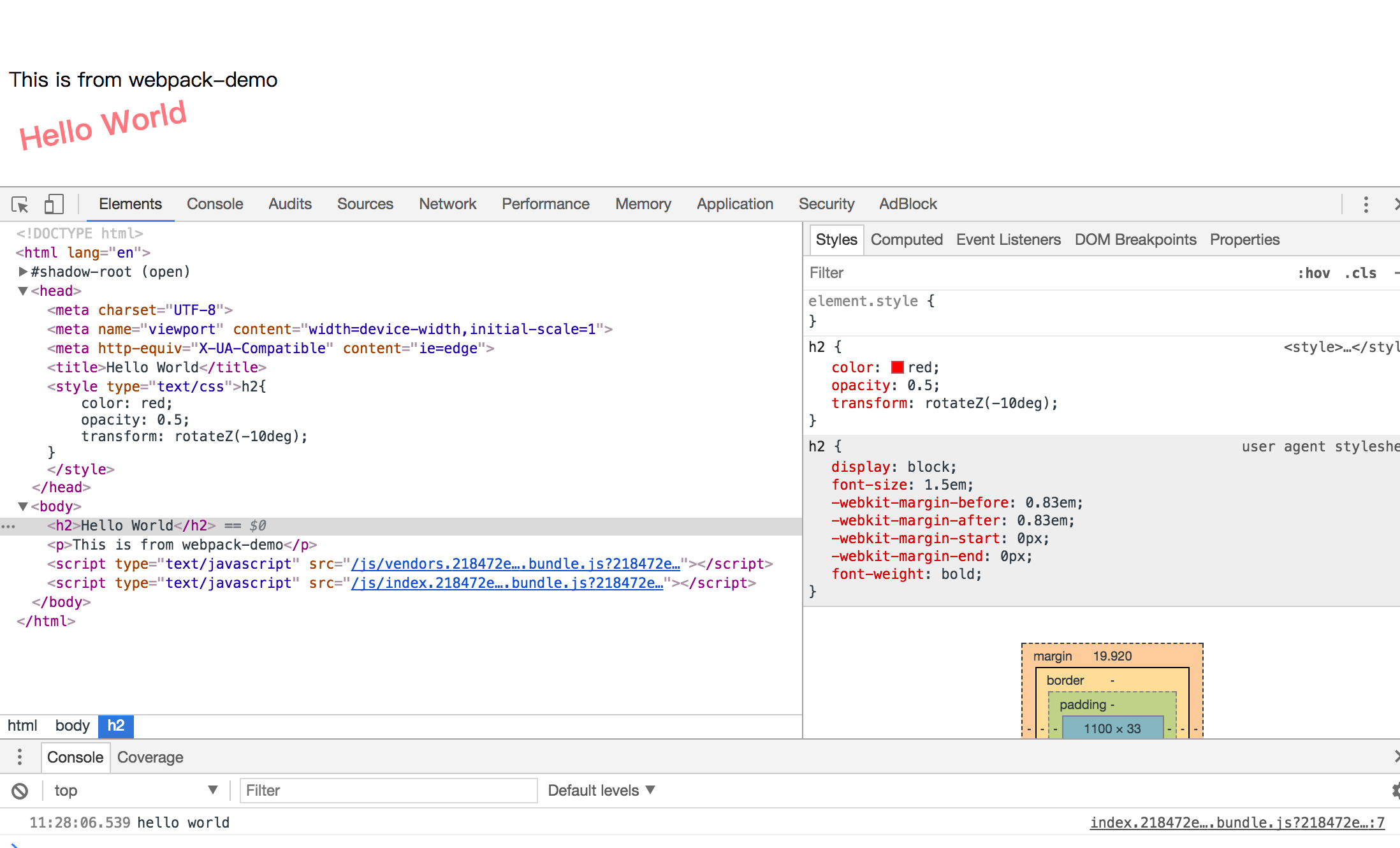This screenshot has width=1400, height=848.
Task: Collapse the head element
Action: (23, 291)
